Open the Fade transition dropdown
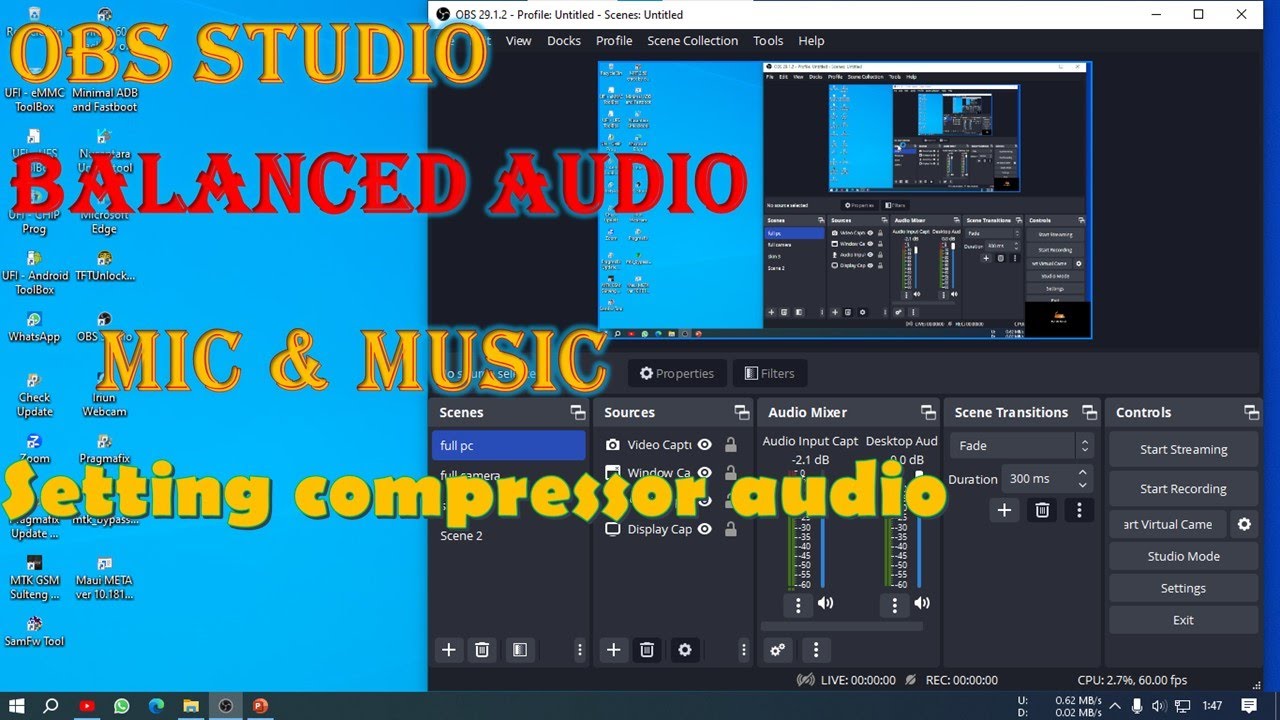 1021,446
